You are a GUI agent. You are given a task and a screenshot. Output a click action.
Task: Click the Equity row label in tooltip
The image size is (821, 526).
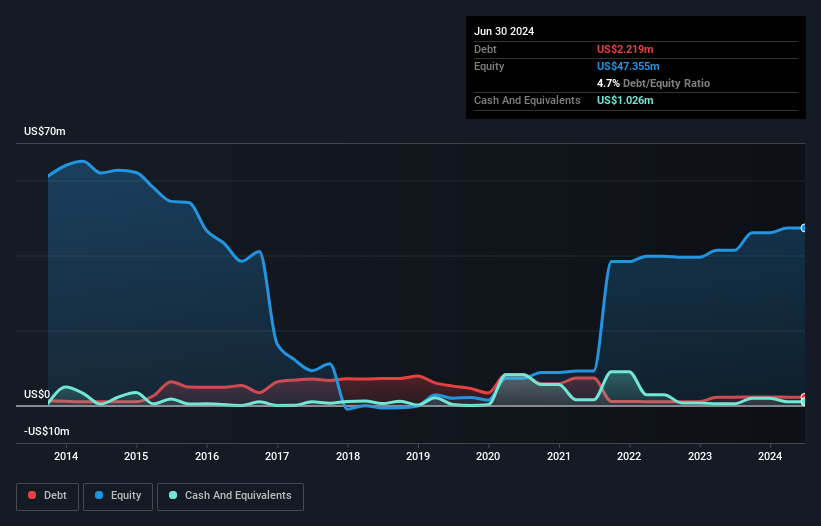click(489, 66)
